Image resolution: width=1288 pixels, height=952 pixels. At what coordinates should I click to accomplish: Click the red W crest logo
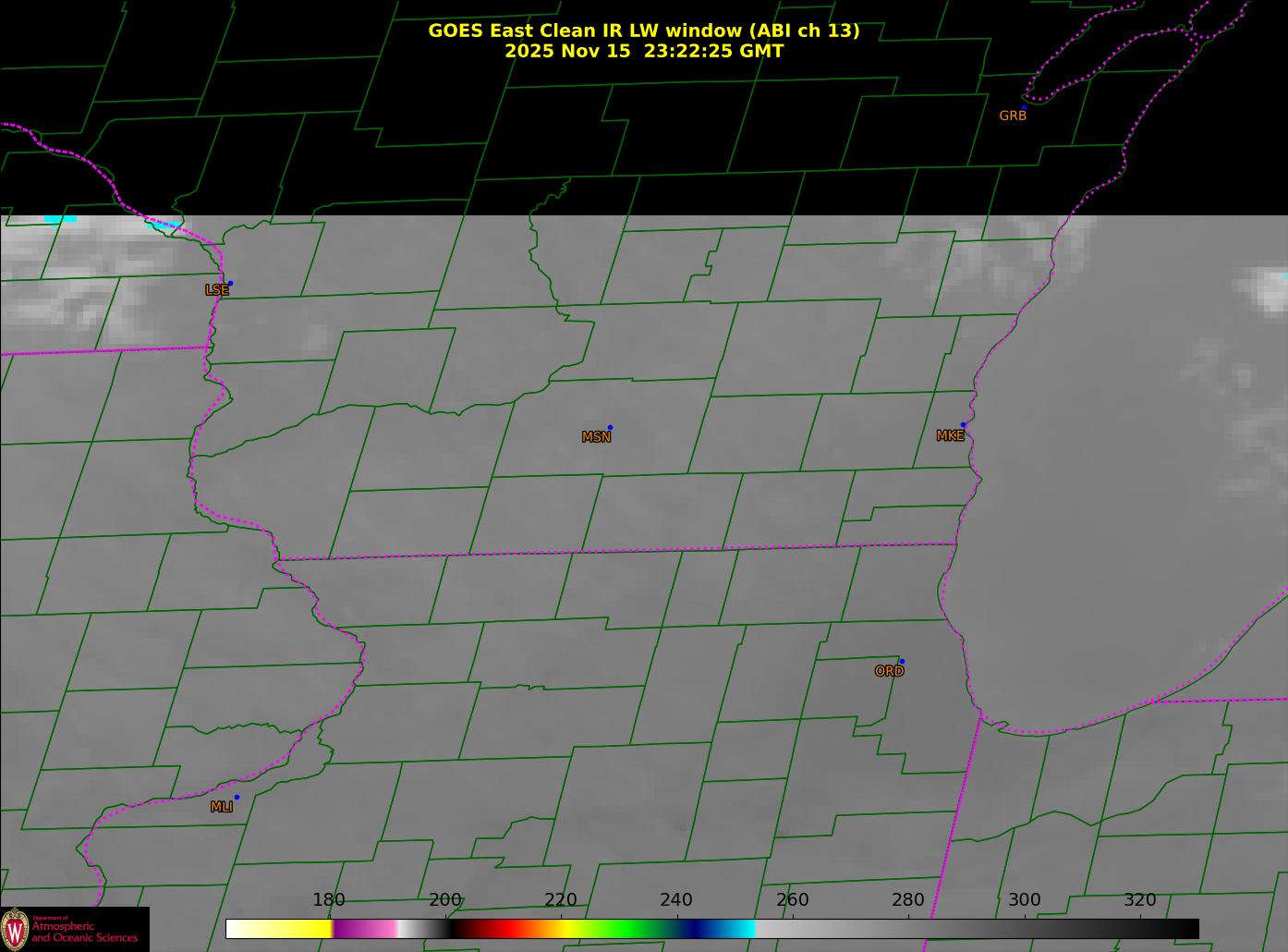click(x=15, y=928)
